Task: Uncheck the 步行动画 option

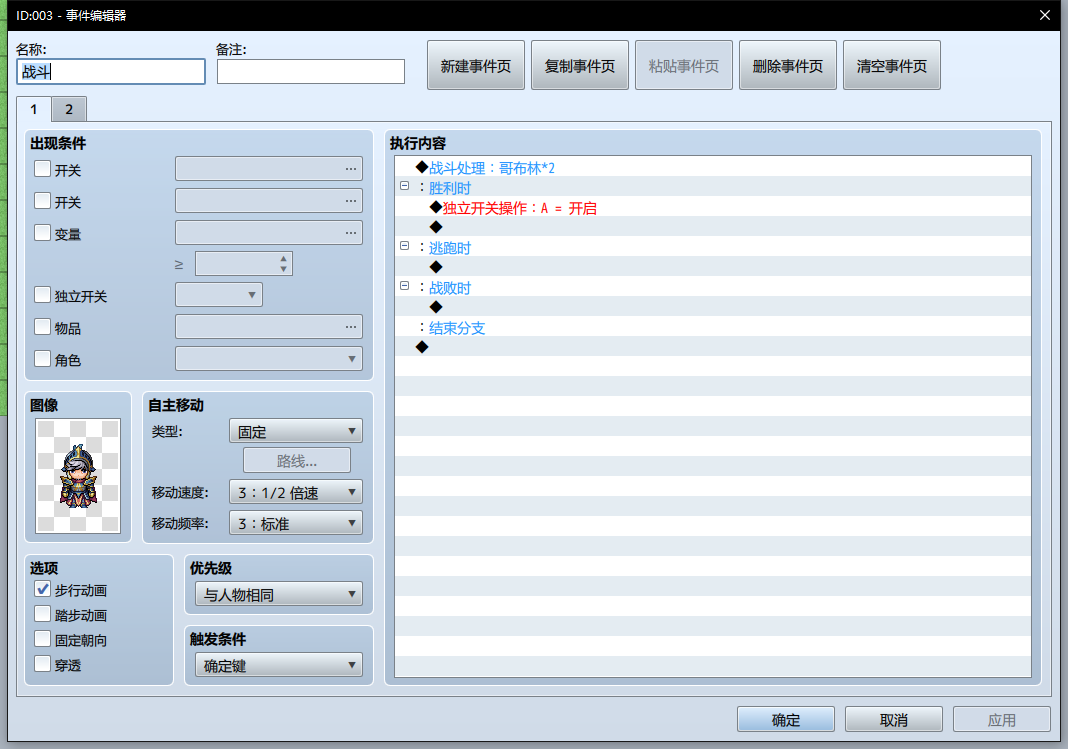Action: click(x=42, y=589)
